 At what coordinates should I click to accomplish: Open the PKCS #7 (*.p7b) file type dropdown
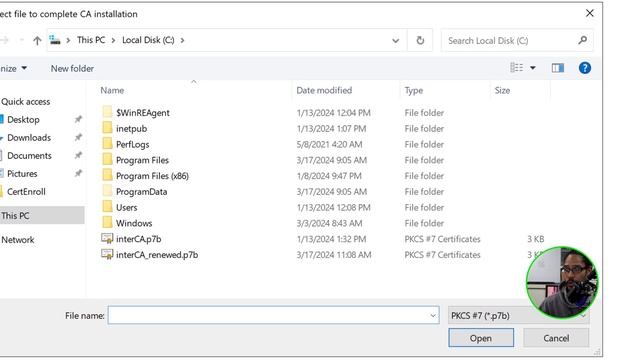tap(518, 316)
